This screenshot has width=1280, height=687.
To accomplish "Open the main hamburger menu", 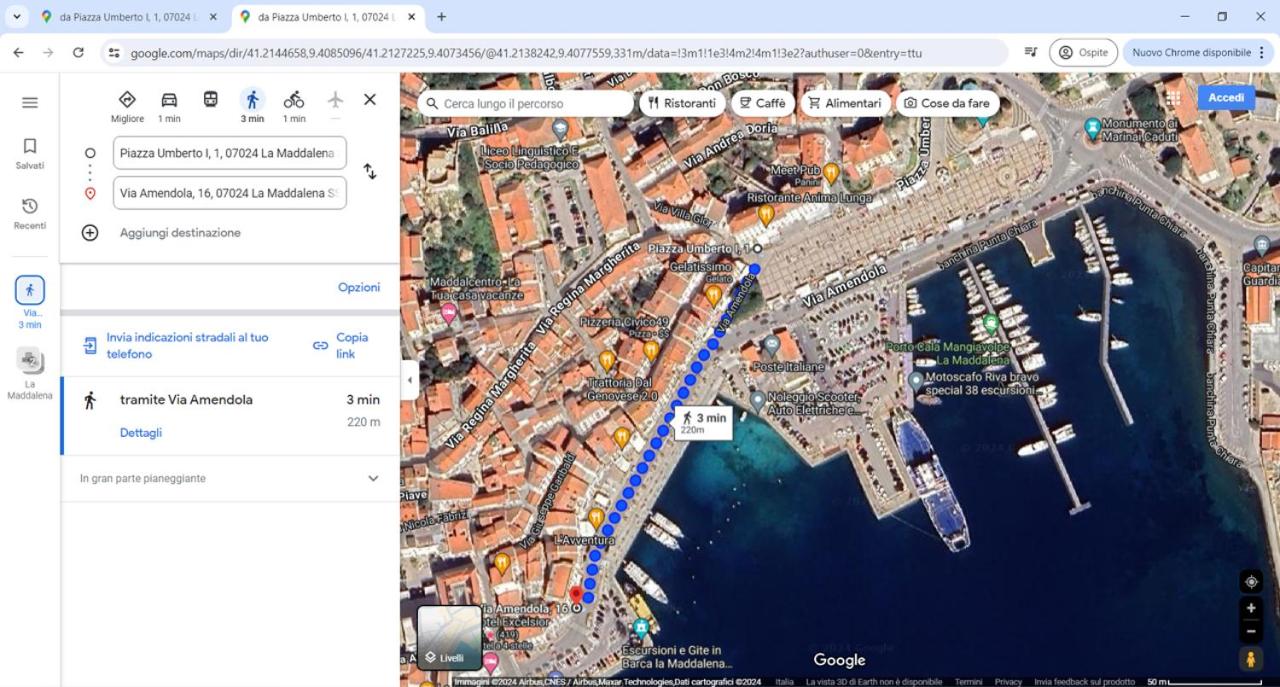I will (30, 102).
